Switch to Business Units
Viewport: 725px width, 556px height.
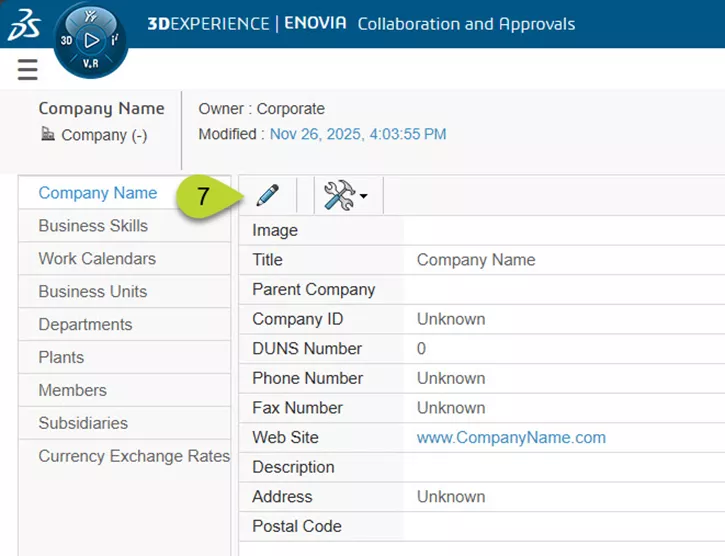[92, 292]
